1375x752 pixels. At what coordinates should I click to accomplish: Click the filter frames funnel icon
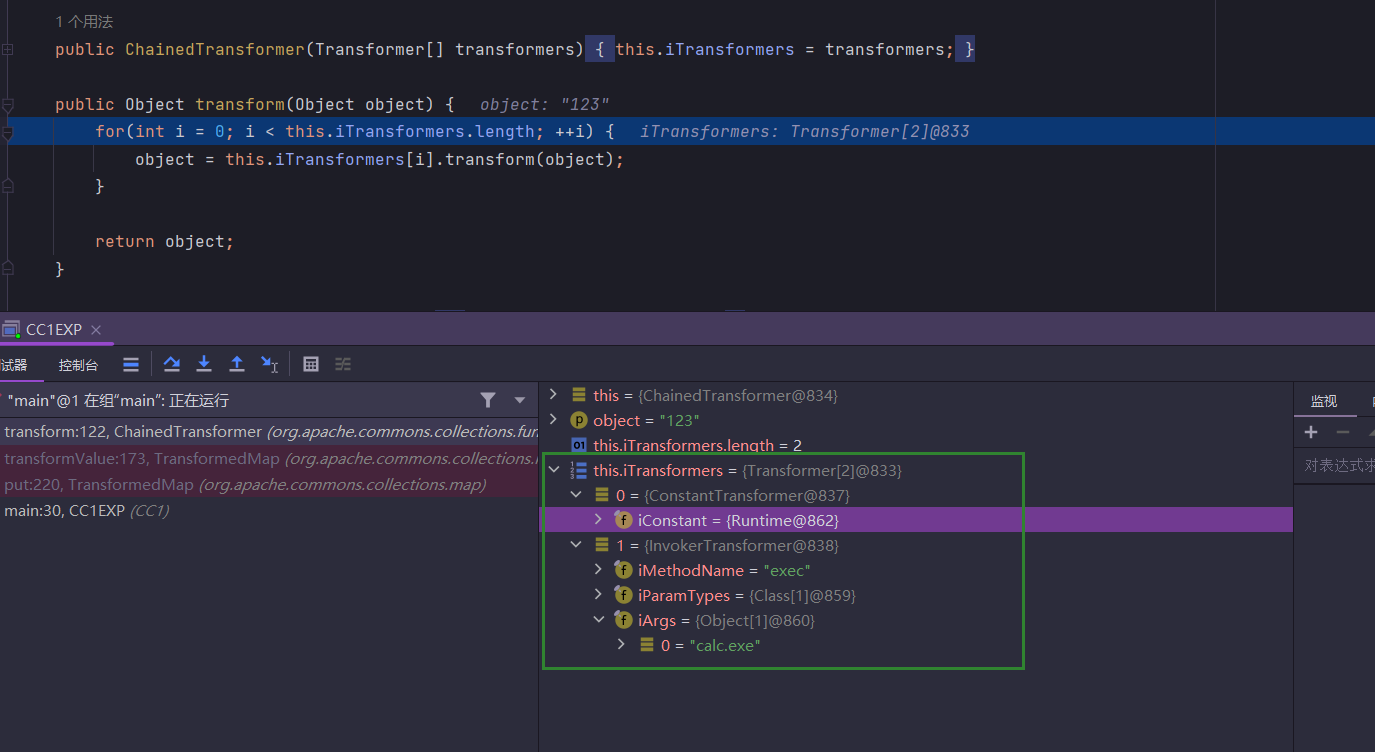click(488, 400)
